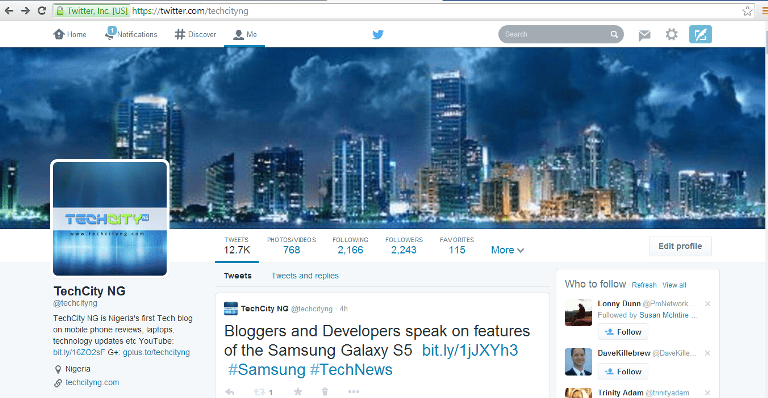Go back with the browser back arrow
Screen dimensions: 768x398
[9, 10]
